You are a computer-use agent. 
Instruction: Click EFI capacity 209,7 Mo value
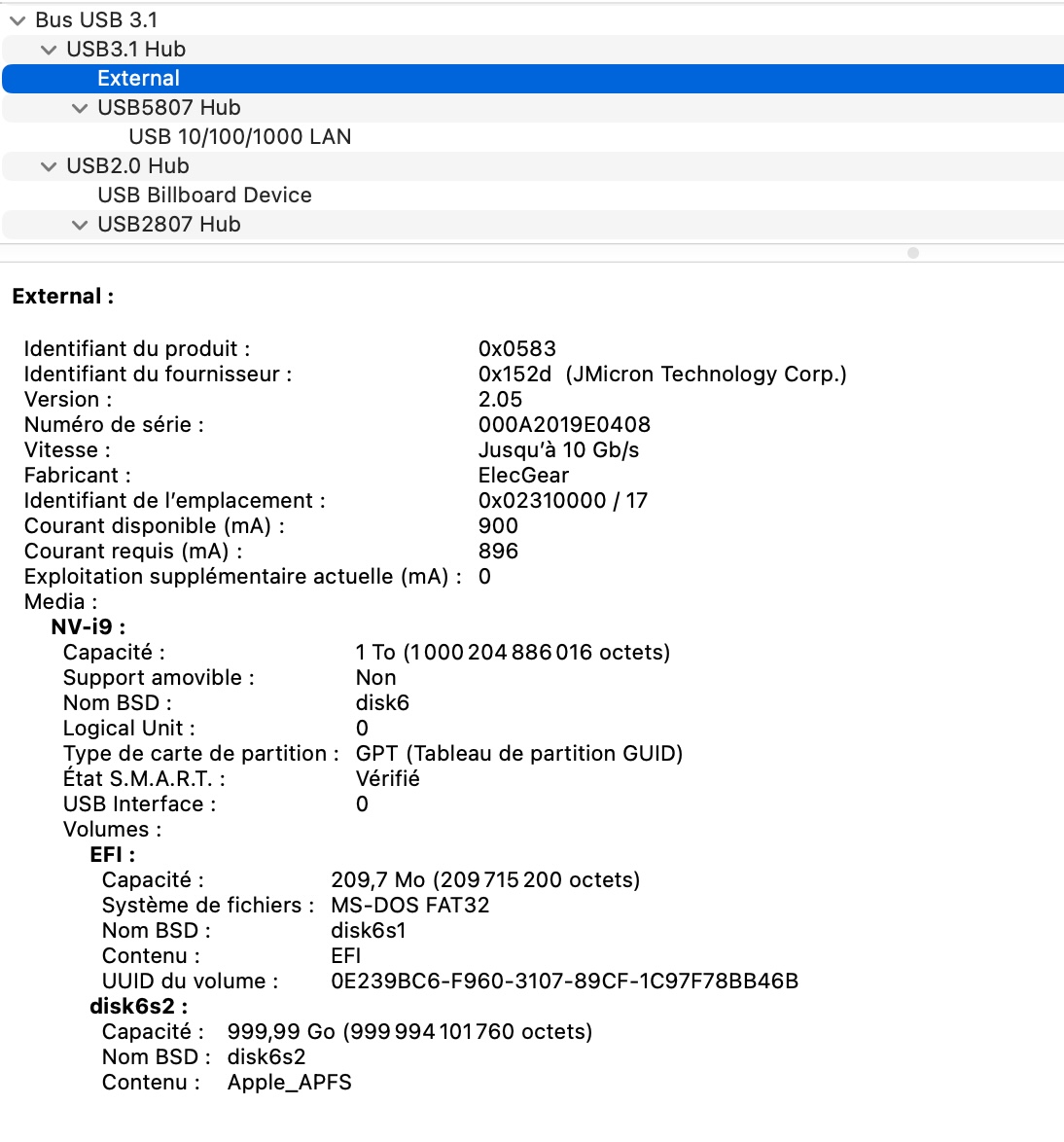[x=485, y=880]
